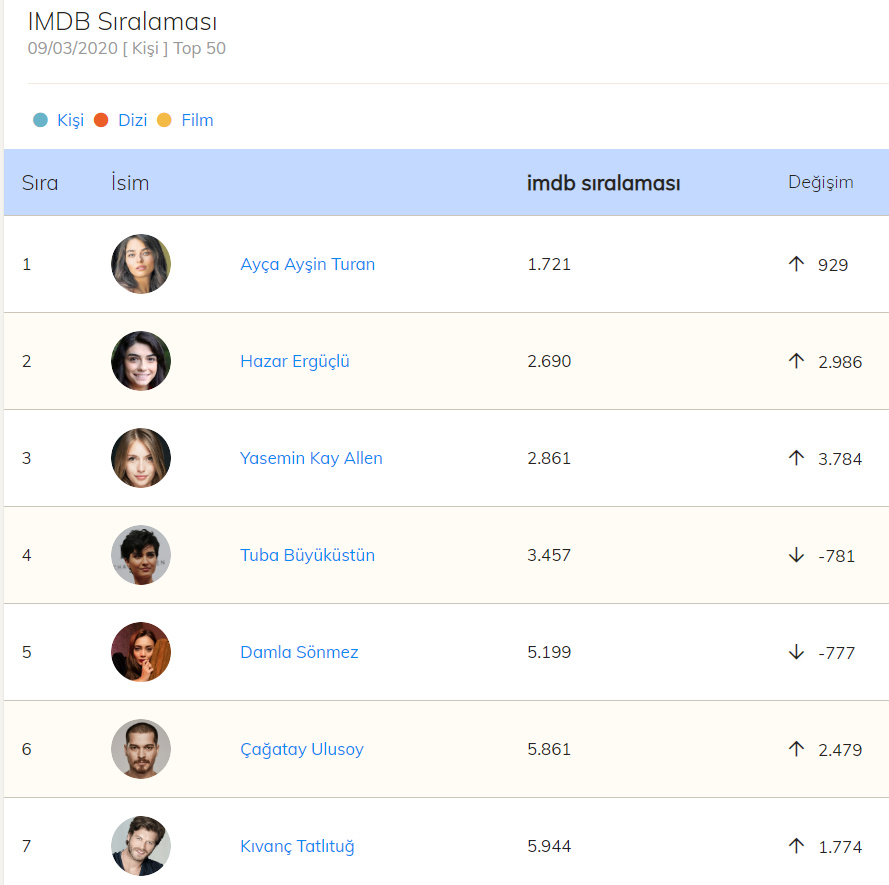Open the Hazar Ergüçlü link
This screenshot has height=885, width=889.
[x=295, y=362]
